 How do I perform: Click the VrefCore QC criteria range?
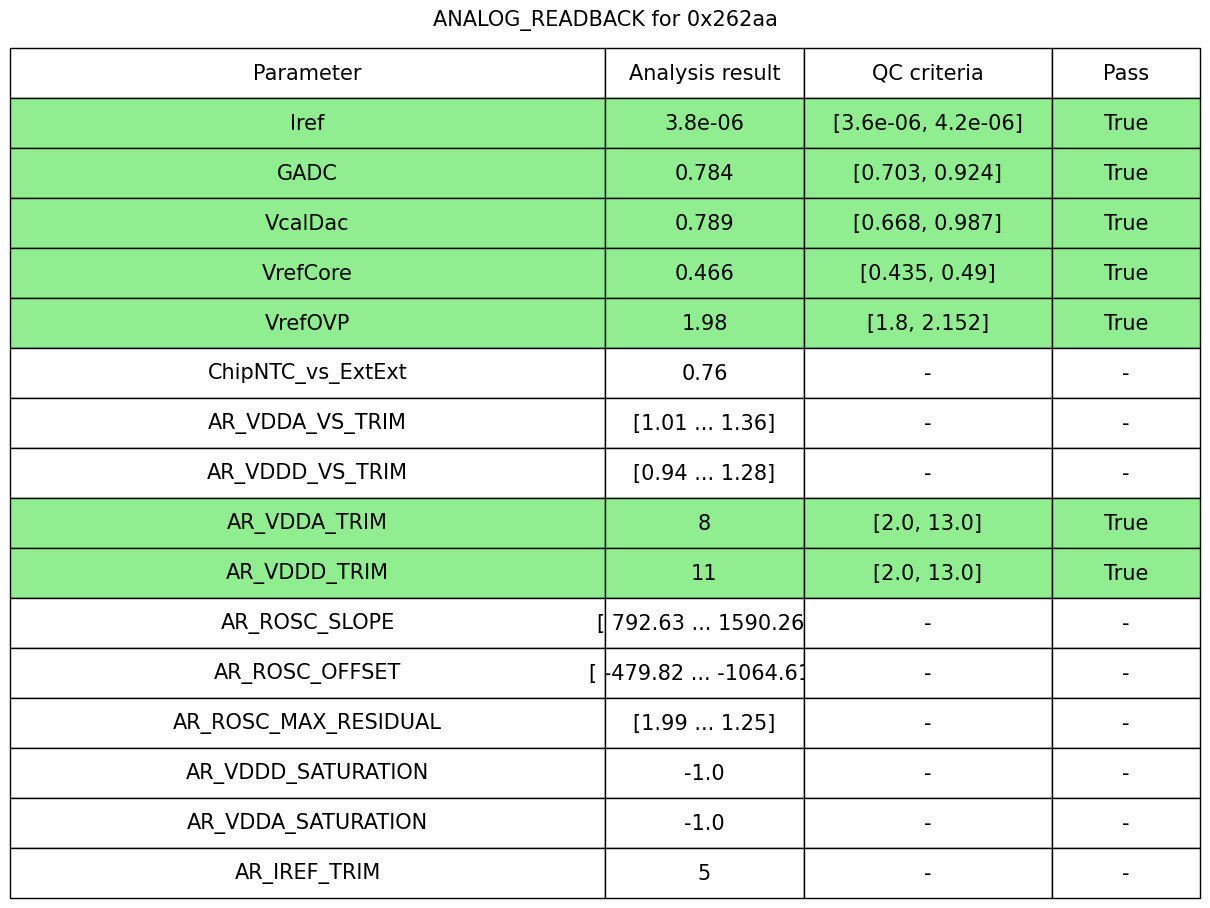[x=927, y=273]
